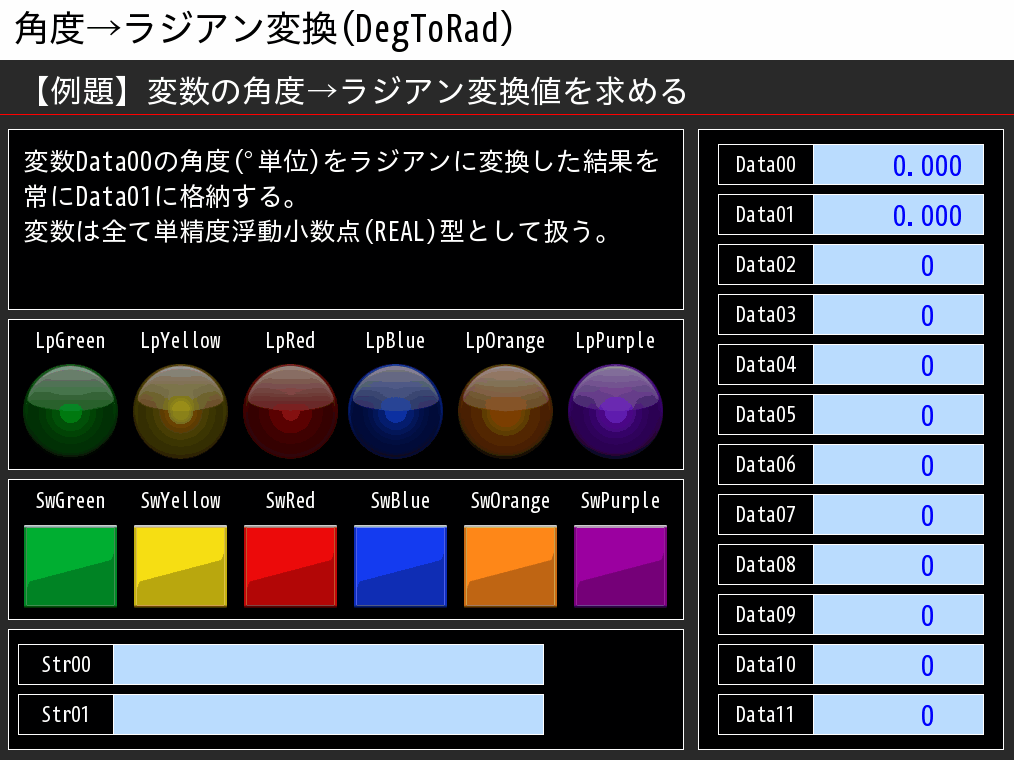
Task: Select the Data03 value field
Action: point(898,315)
